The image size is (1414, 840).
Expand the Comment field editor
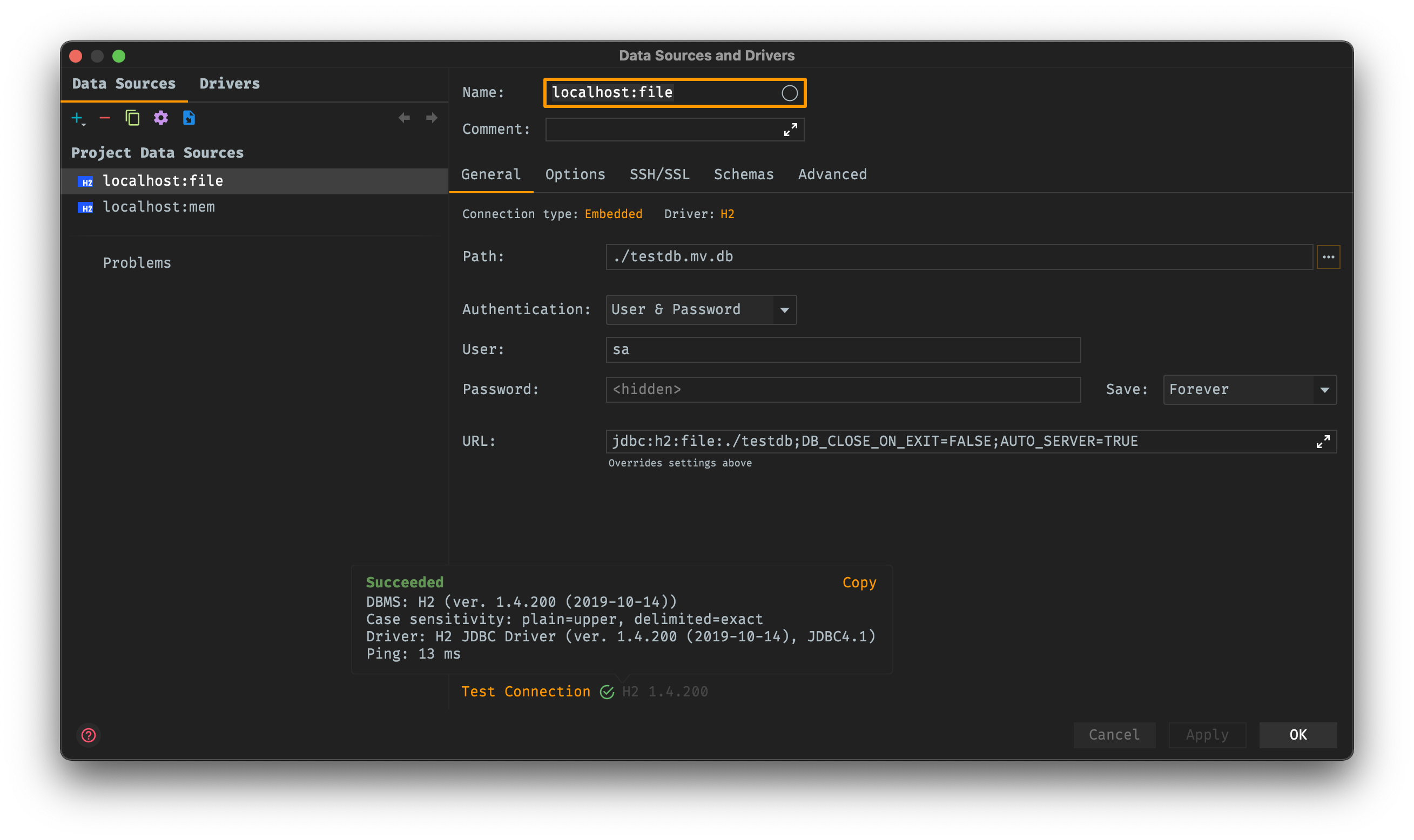coord(790,130)
